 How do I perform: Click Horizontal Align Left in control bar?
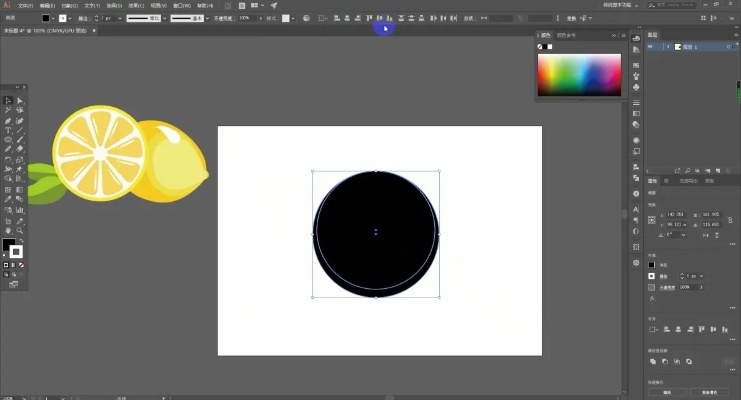[337, 18]
